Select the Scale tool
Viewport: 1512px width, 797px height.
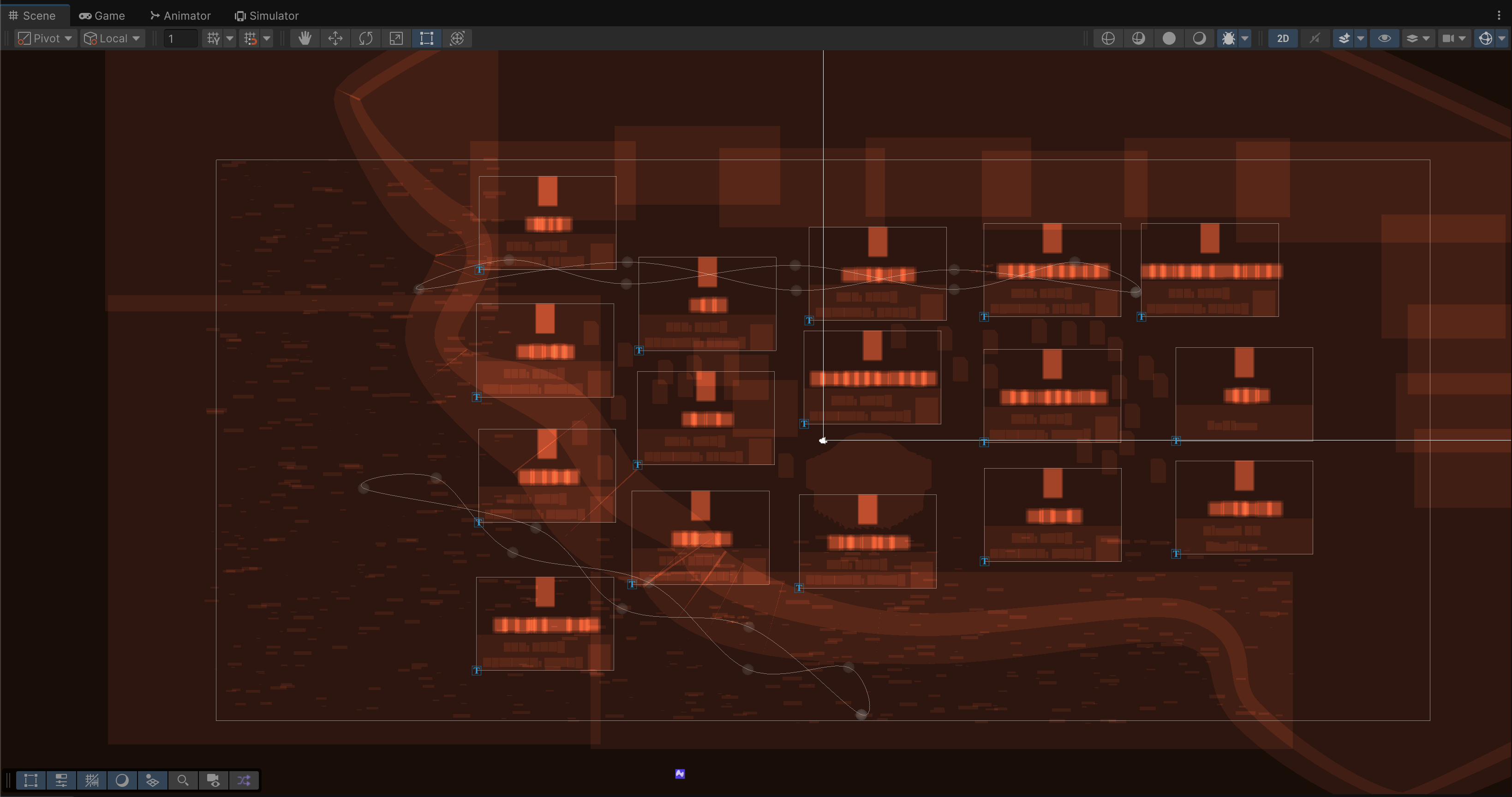click(396, 39)
